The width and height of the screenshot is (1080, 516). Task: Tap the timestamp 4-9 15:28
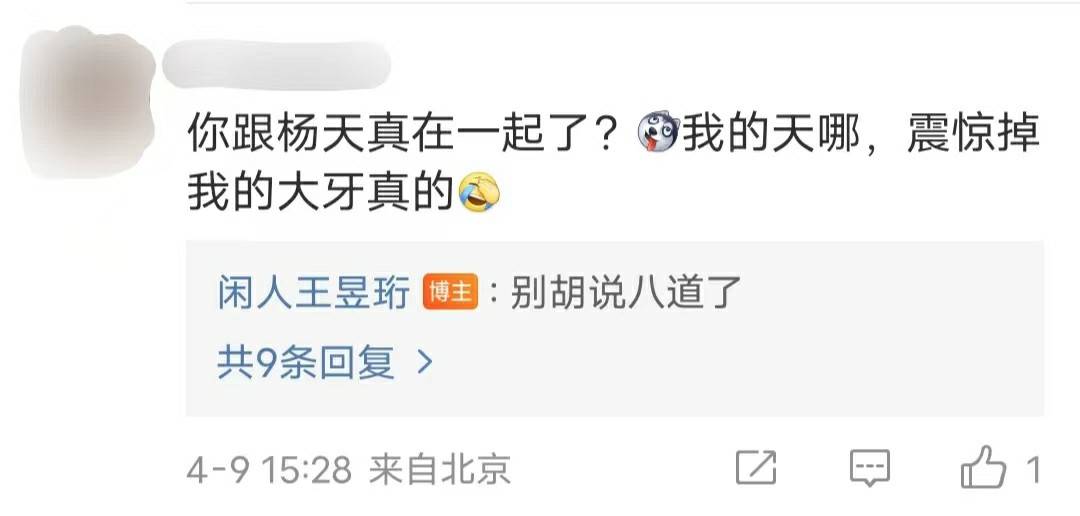tap(269, 471)
